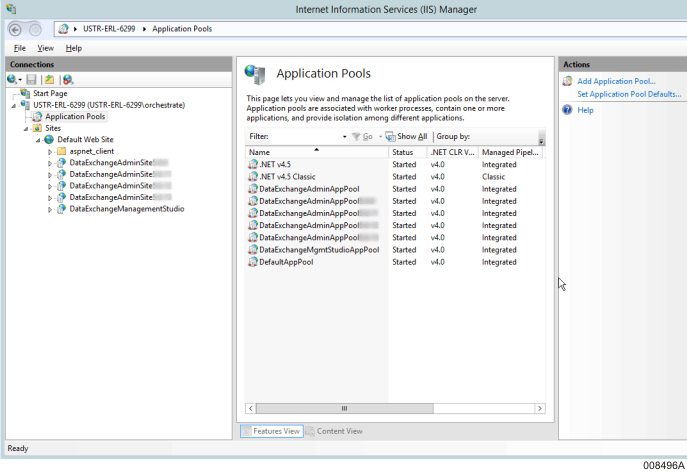Click the horizontal scrollbar right arrow
The image size is (687, 473).
pyautogui.click(x=540, y=409)
